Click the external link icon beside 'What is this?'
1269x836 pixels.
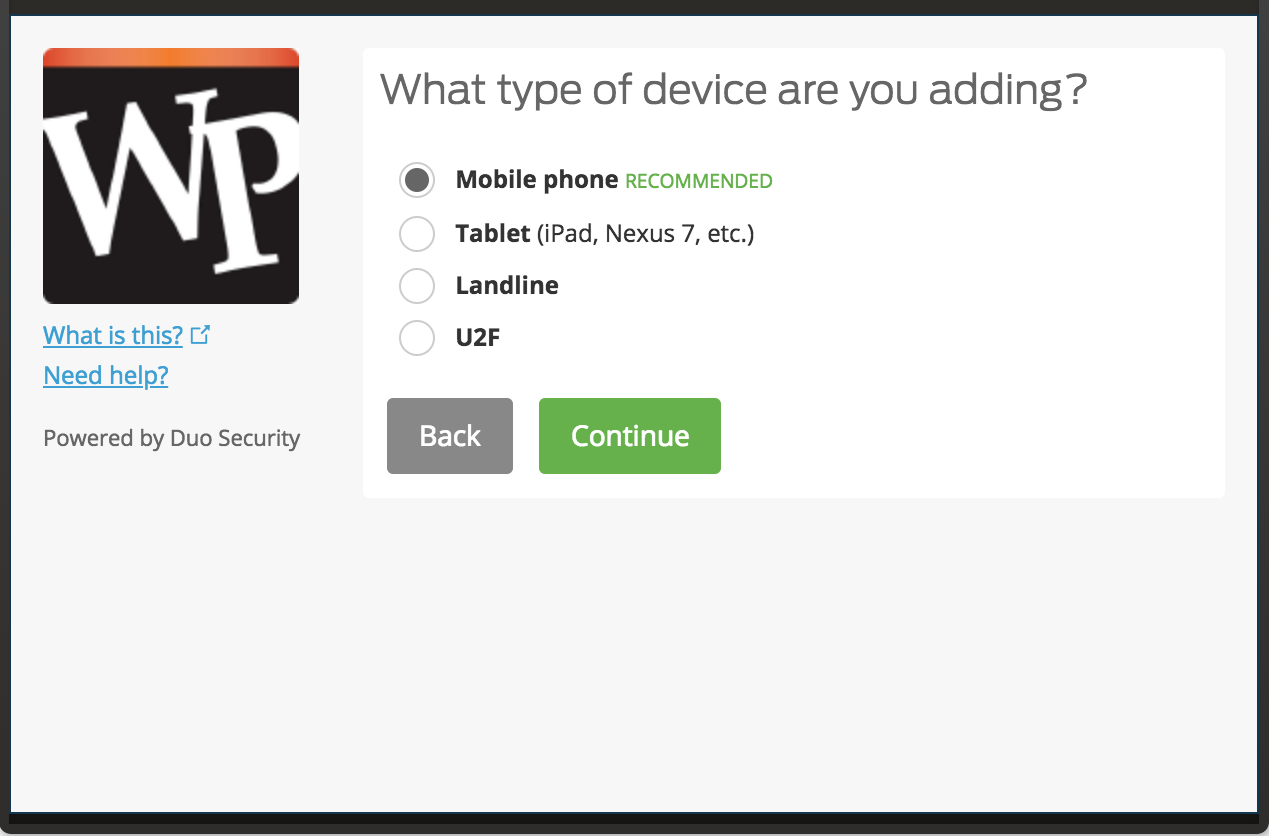pyautogui.click(x=200, y=335)
